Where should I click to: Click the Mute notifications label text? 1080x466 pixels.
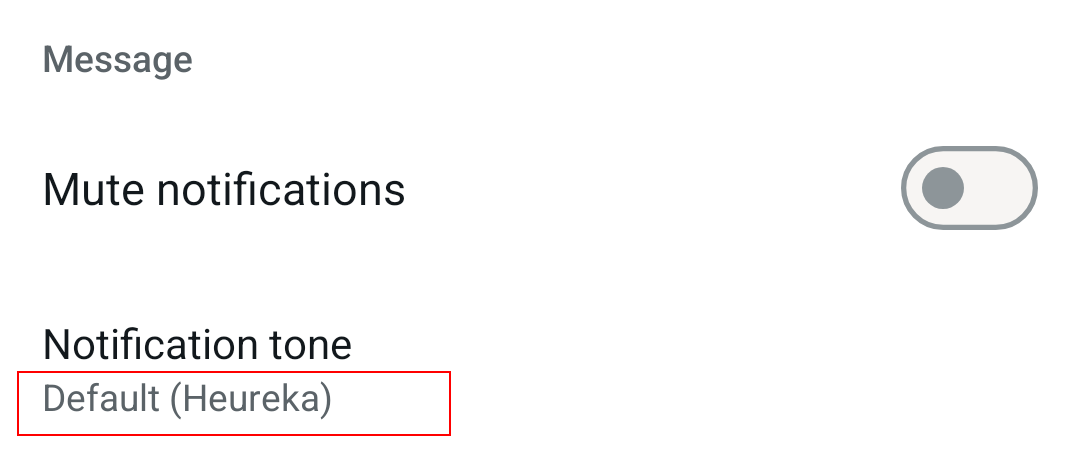[223, 189]
